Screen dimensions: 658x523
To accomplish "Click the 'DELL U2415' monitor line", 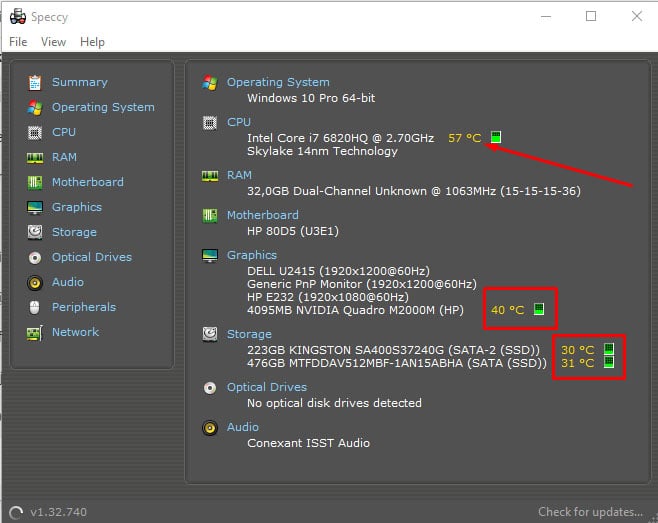I will click(x=338, y=271).
